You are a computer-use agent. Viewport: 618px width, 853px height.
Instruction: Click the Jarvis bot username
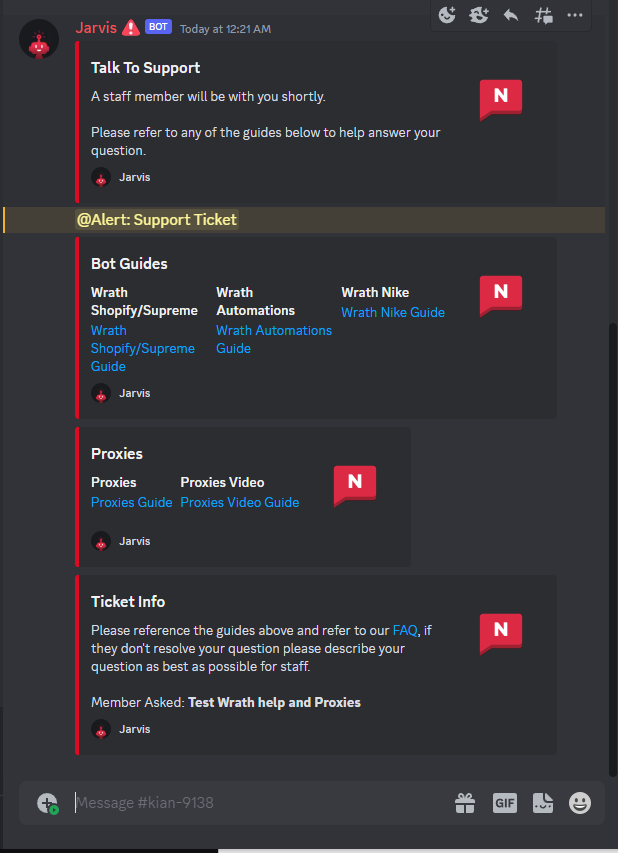96,27
